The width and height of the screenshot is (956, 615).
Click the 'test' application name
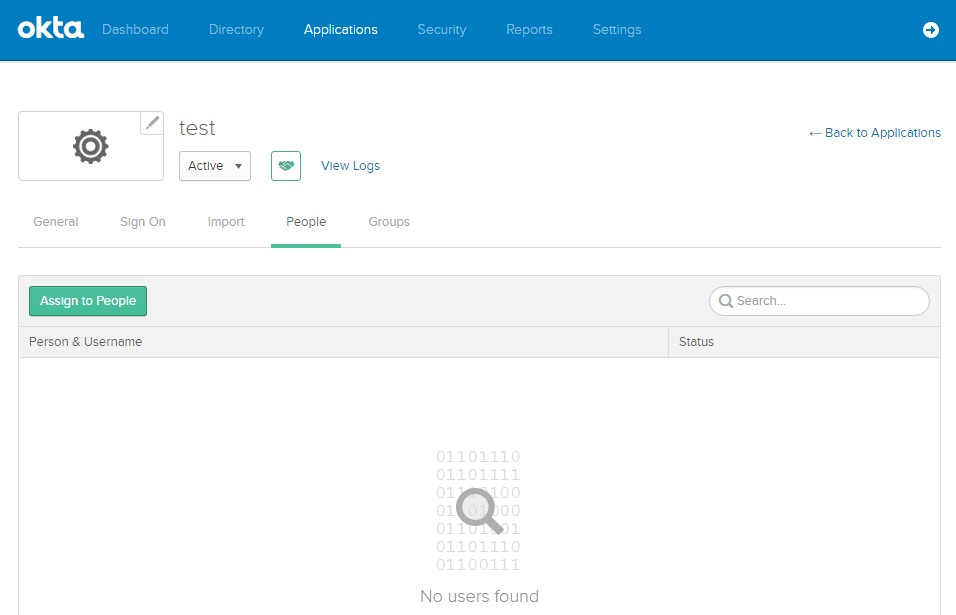pos(197,128)
